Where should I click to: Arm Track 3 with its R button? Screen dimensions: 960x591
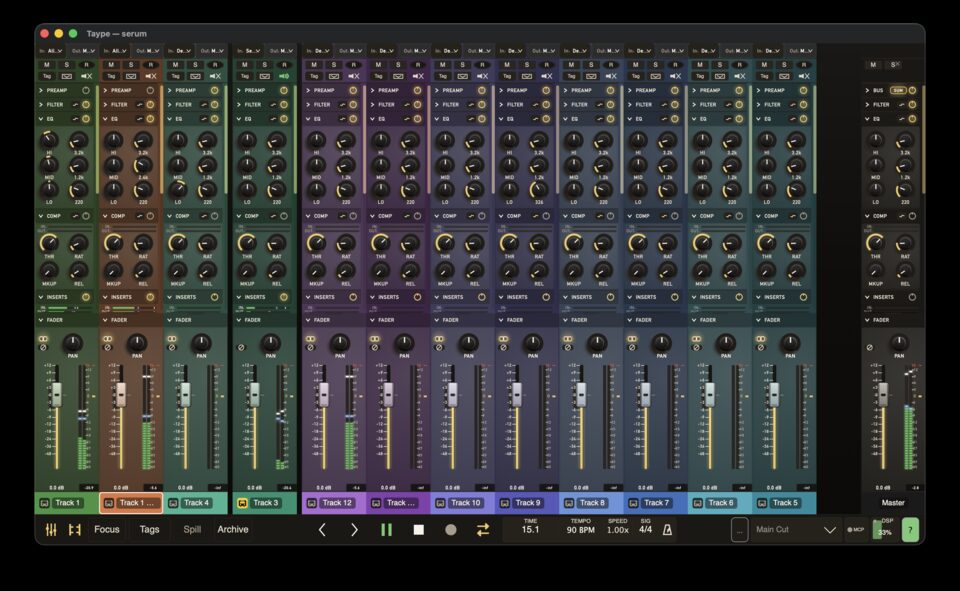click(x=284, y=65)
